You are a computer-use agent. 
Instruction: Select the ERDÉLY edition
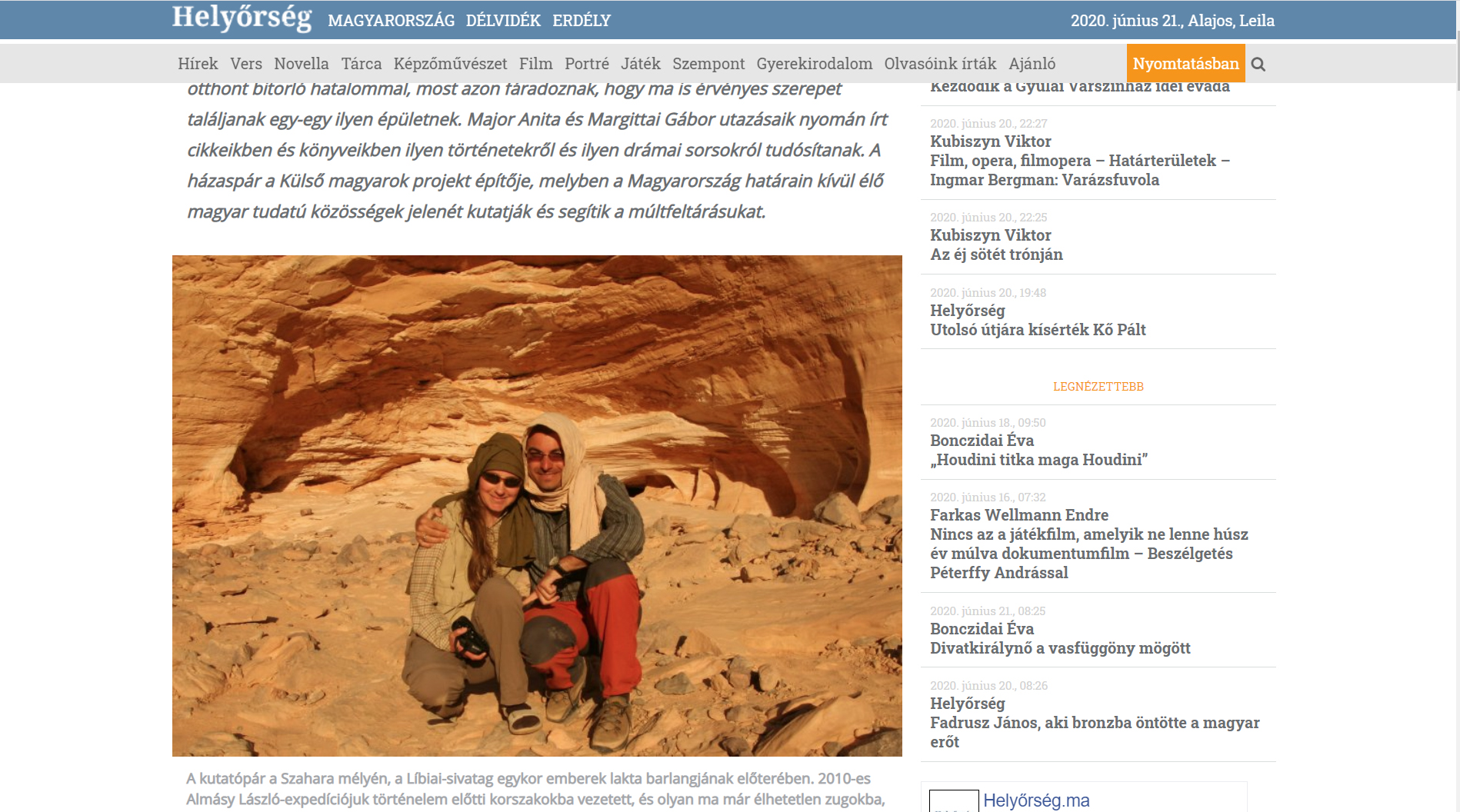pos(582,21)
